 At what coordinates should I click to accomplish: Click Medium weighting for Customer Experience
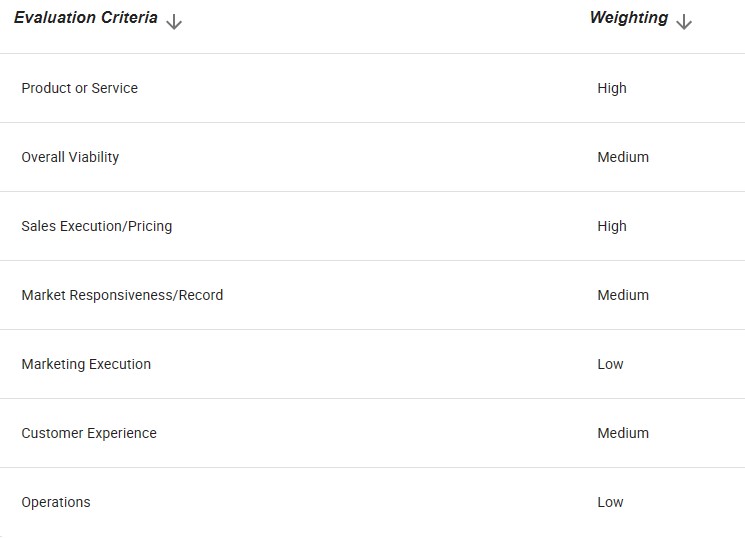click(623, 433)
